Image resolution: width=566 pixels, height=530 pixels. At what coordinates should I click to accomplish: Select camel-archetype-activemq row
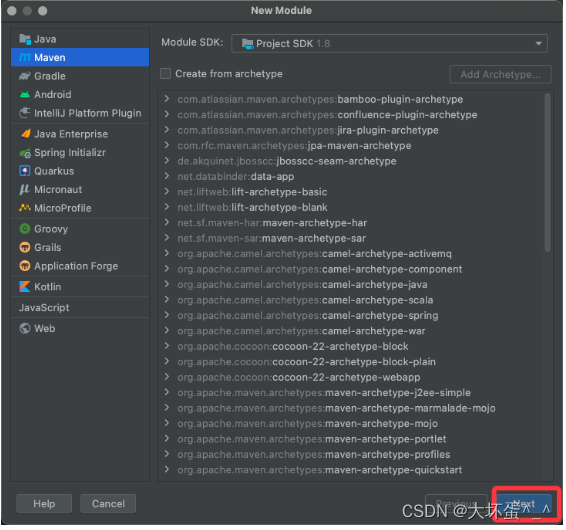coord(351,254)
